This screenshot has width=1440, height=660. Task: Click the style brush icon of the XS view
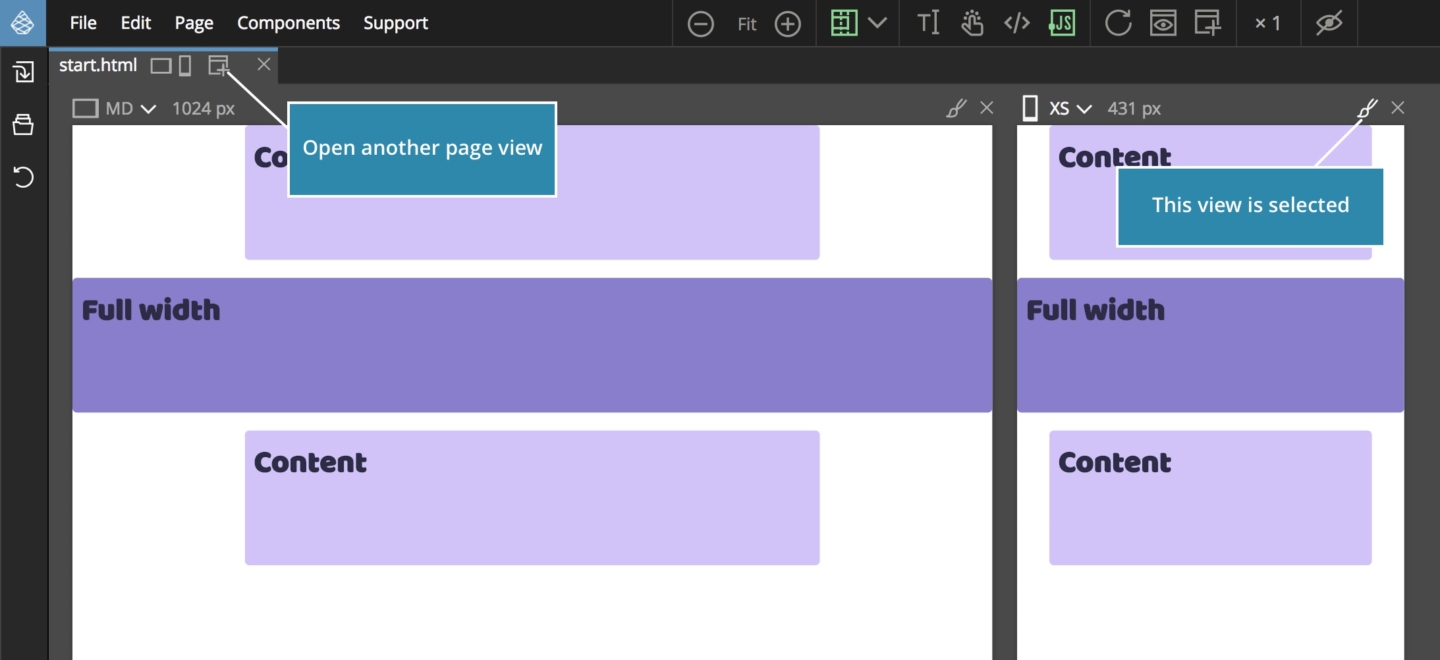(x=1366, y=108)
